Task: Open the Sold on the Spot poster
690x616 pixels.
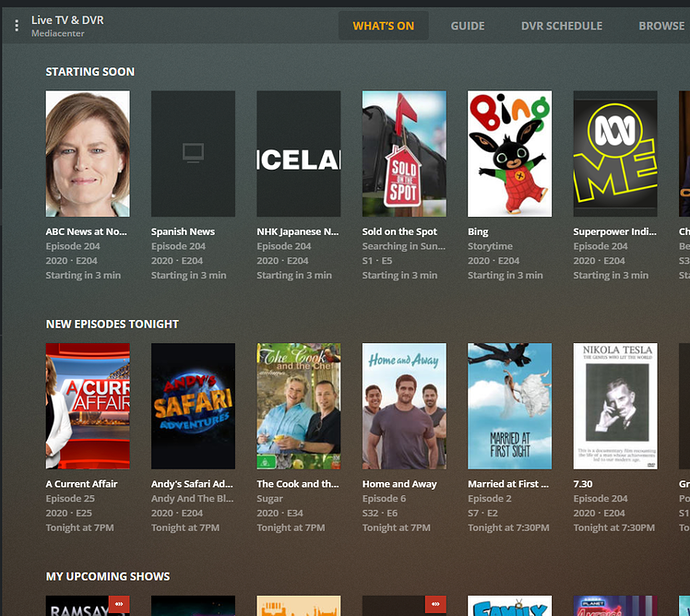Action: [x=404, y=154]
